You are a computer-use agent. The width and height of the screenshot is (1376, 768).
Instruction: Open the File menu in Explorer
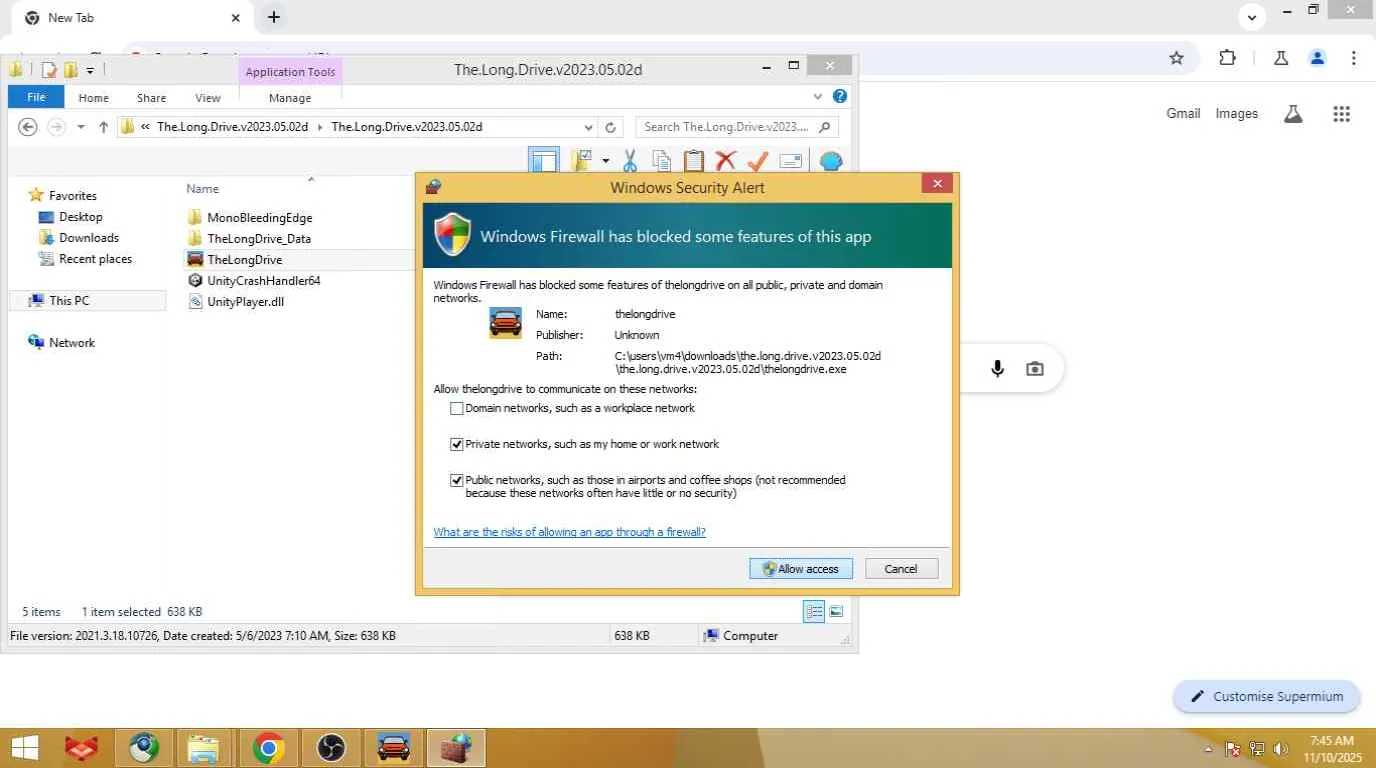(x=36, y=98)
